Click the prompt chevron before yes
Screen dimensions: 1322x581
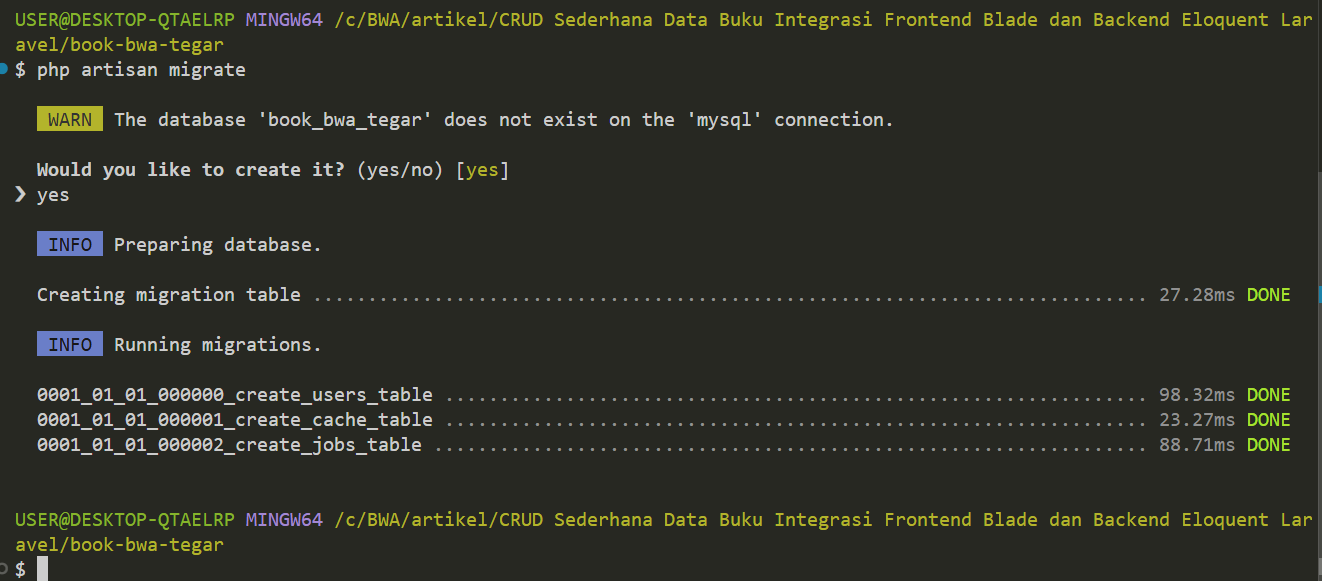[21, 195]
